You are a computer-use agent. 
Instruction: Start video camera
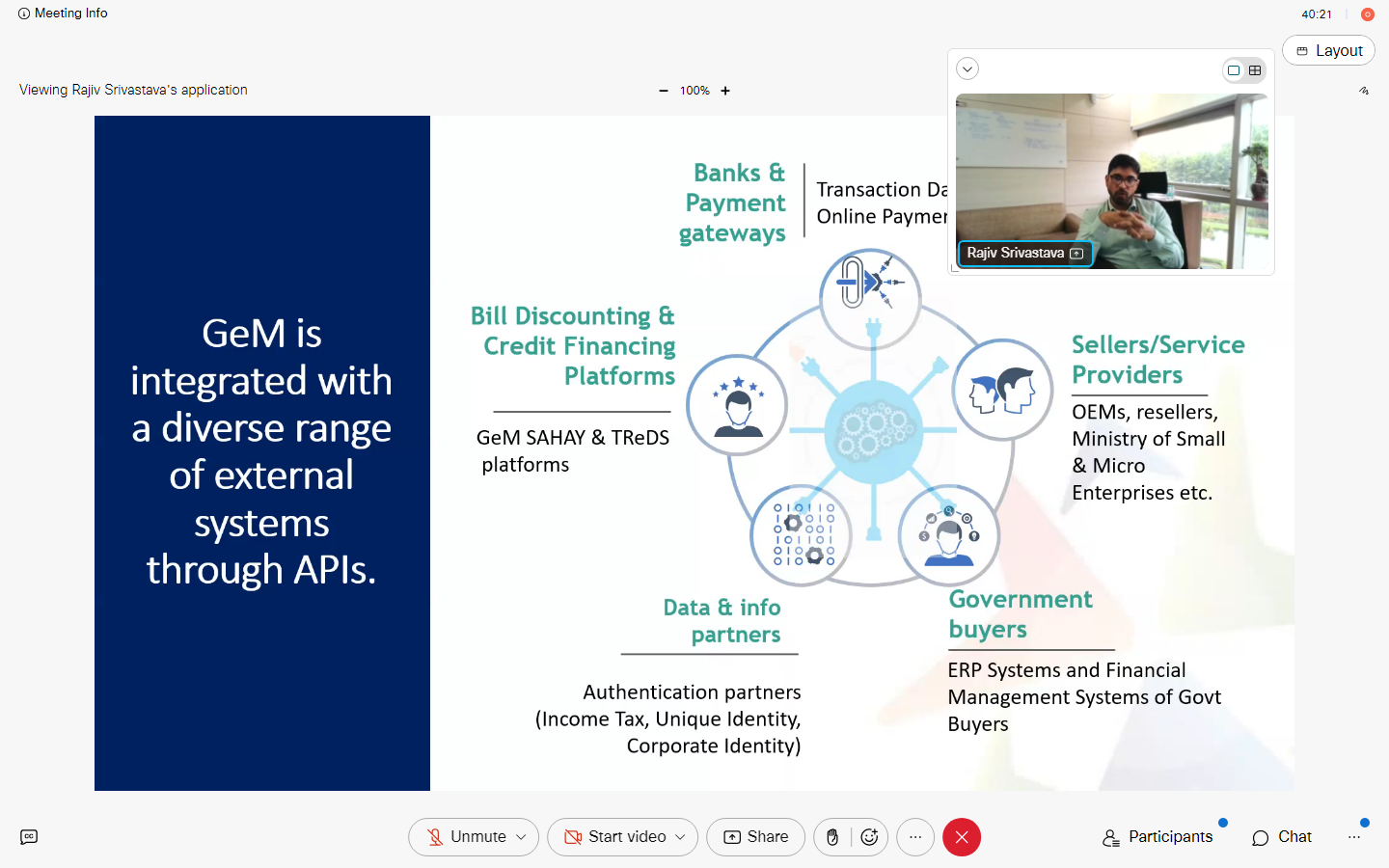click(x=615, y=837)
